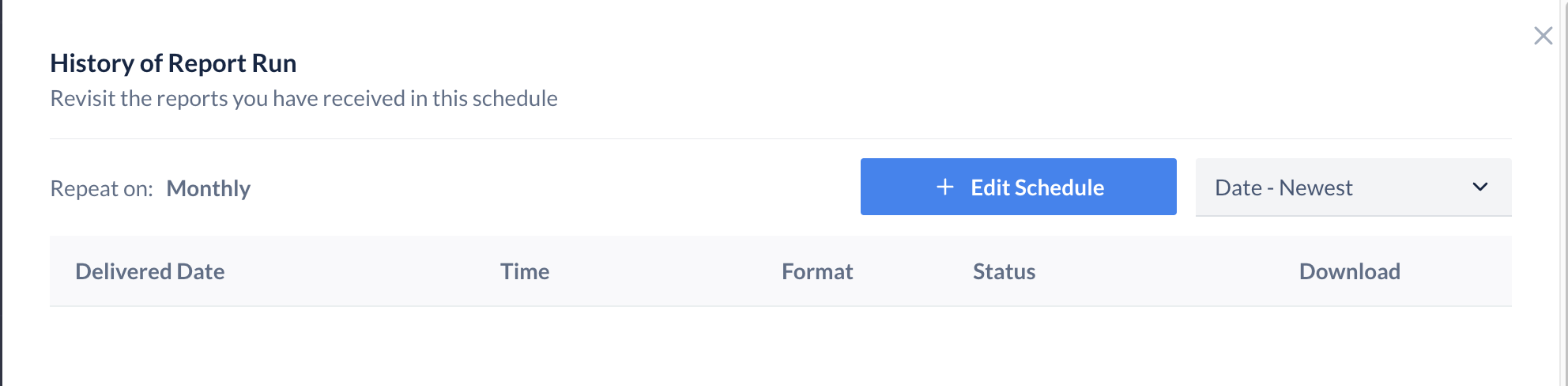Screen dimensions: 1568x386
Task: Select the Format column header
Action: pos(817,271)
